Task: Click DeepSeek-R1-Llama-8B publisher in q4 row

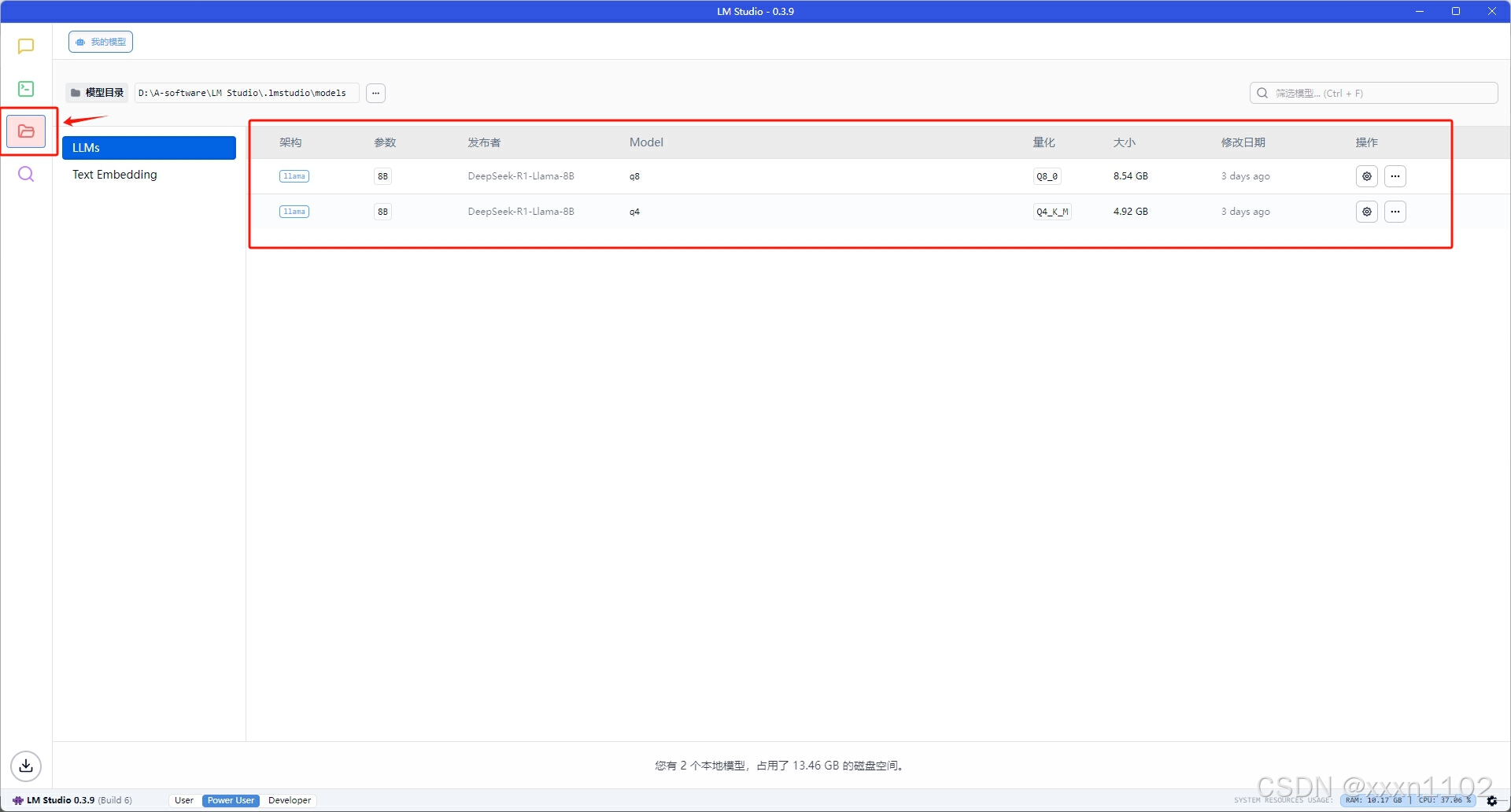Action: coord(521,212)
